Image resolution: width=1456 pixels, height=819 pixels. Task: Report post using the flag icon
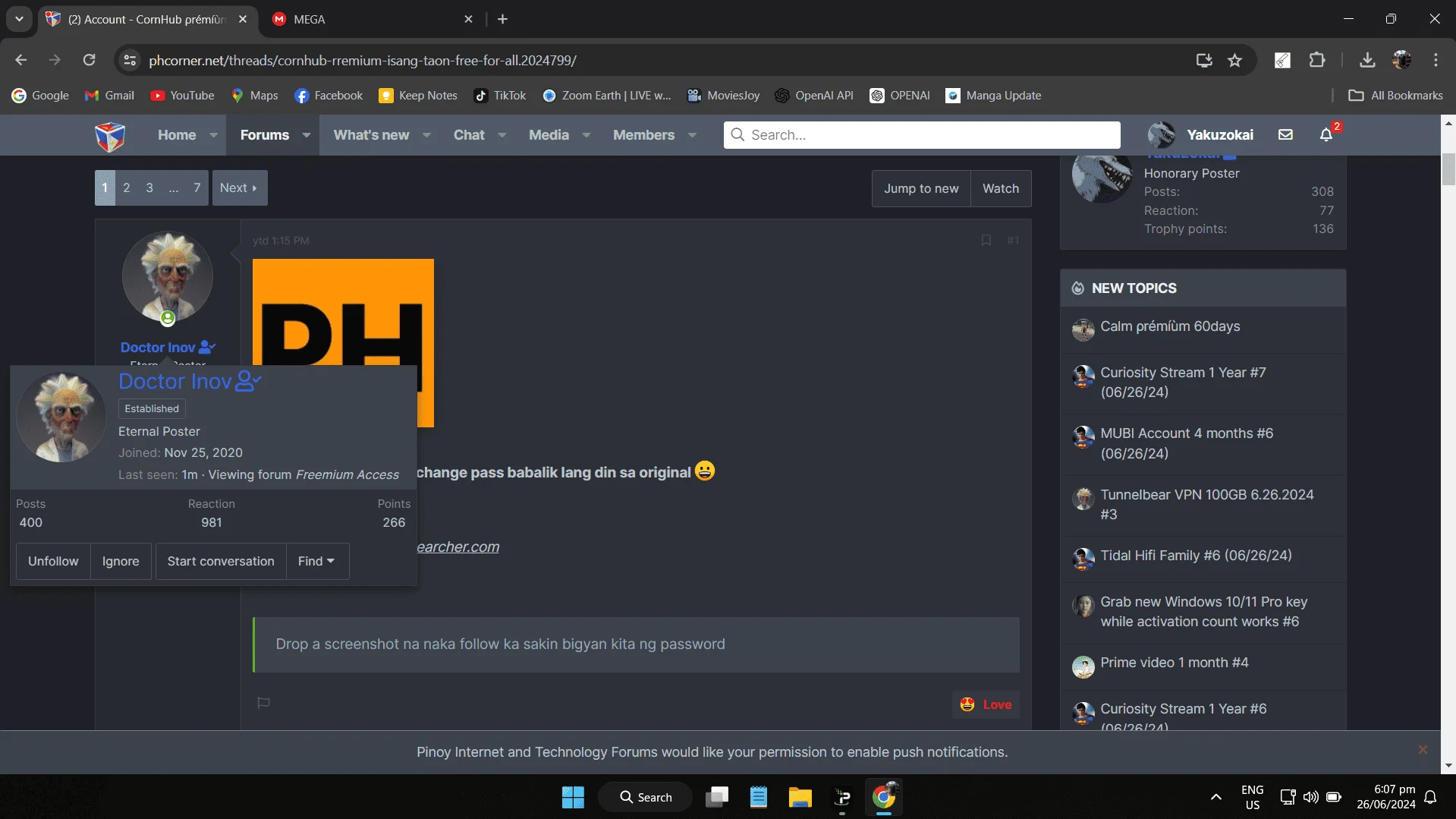263,703
